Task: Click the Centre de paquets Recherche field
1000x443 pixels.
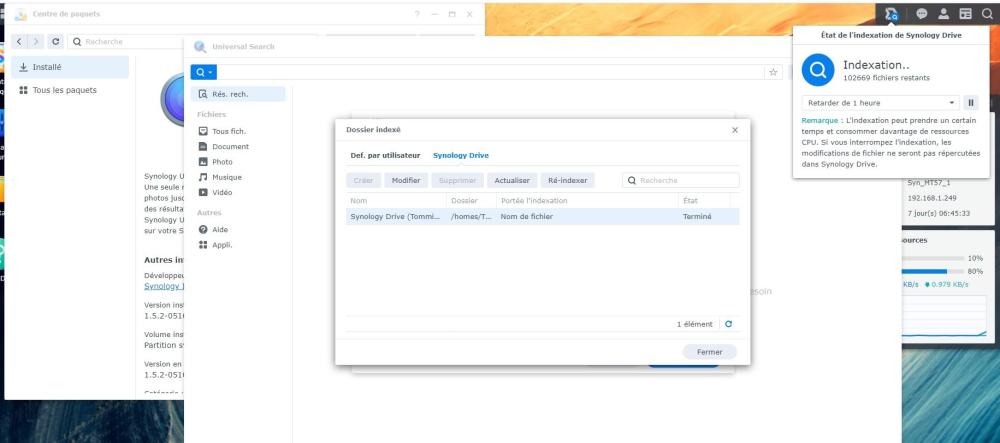Action: pyautogui.click(x=191, y=41)
